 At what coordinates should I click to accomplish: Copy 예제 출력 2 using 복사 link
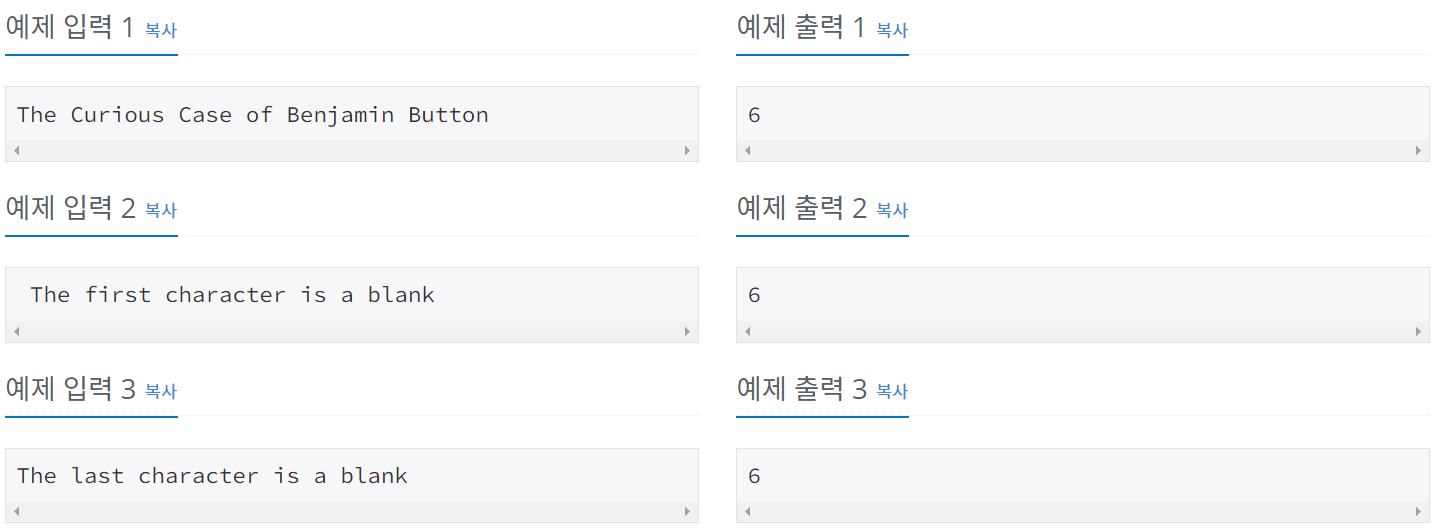892,210
